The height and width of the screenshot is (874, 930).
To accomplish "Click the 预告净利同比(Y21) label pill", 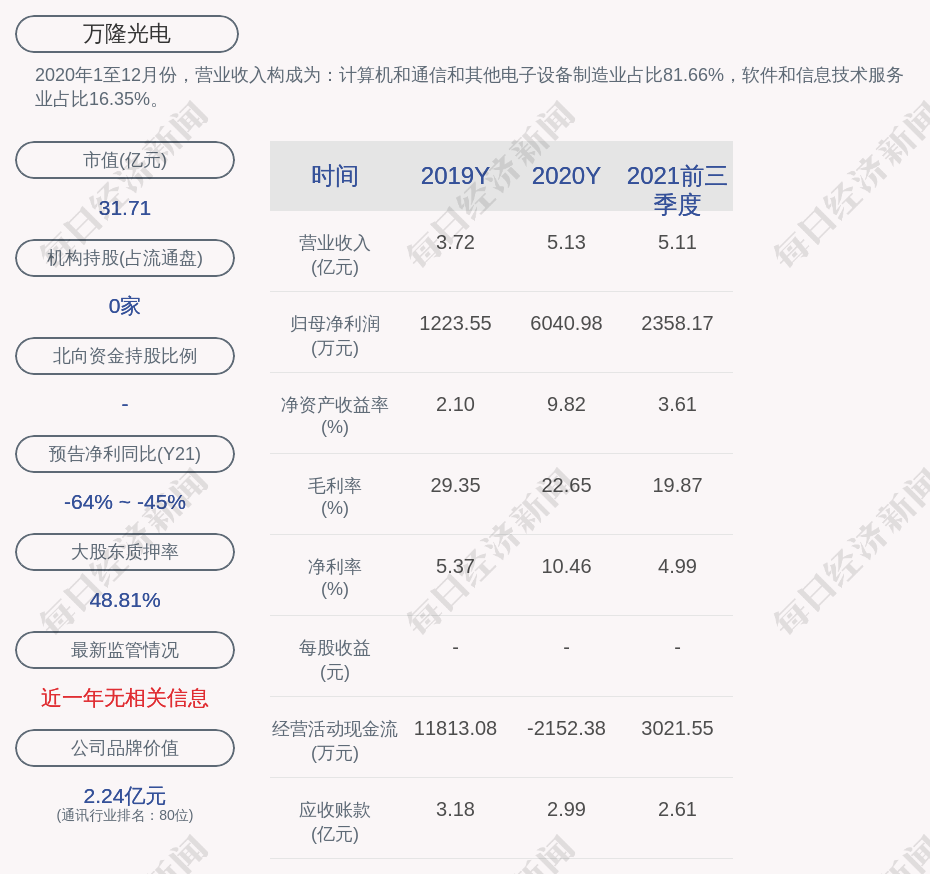I will tap(125, 454).
